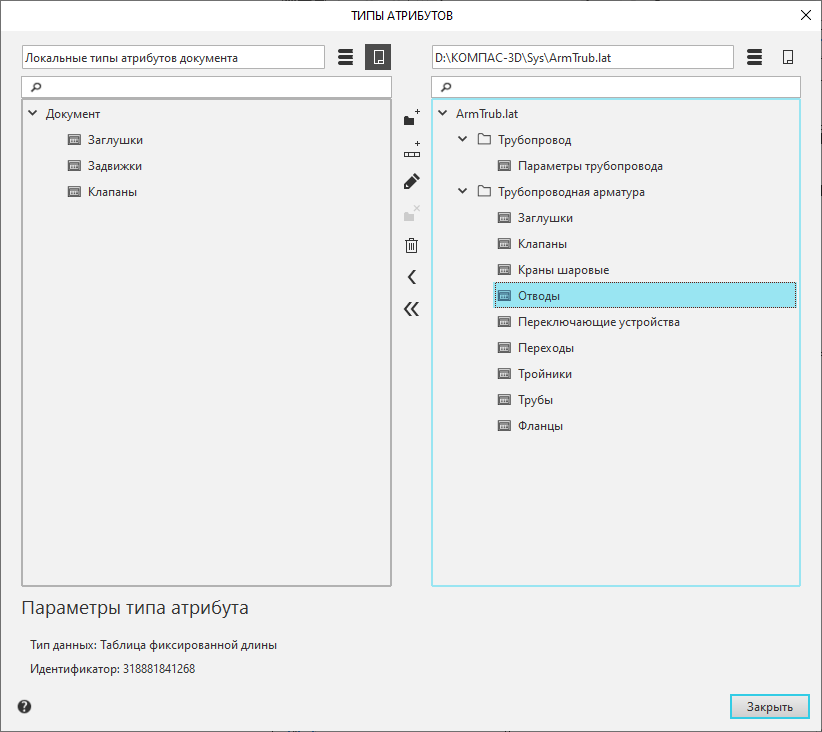
Task: Collapse the Документ tree node
Action: pyautogui.click(x=33, y=114)
